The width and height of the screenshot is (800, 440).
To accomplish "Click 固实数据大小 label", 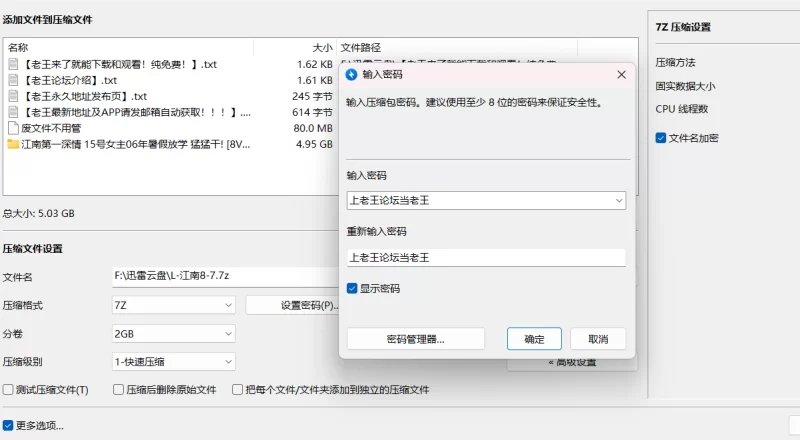I will 685,86.
